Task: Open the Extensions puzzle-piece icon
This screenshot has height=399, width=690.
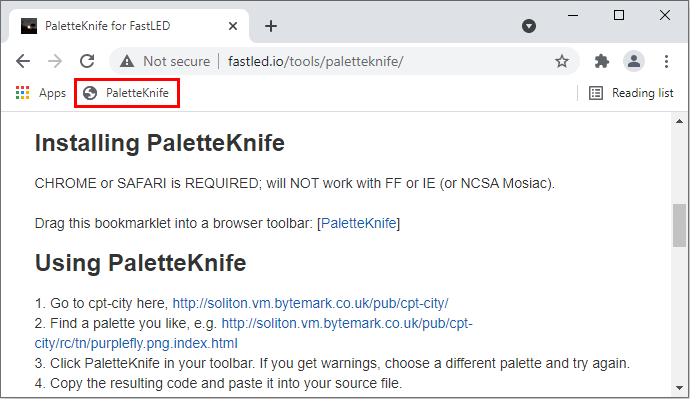Action: tap(602, 61)
